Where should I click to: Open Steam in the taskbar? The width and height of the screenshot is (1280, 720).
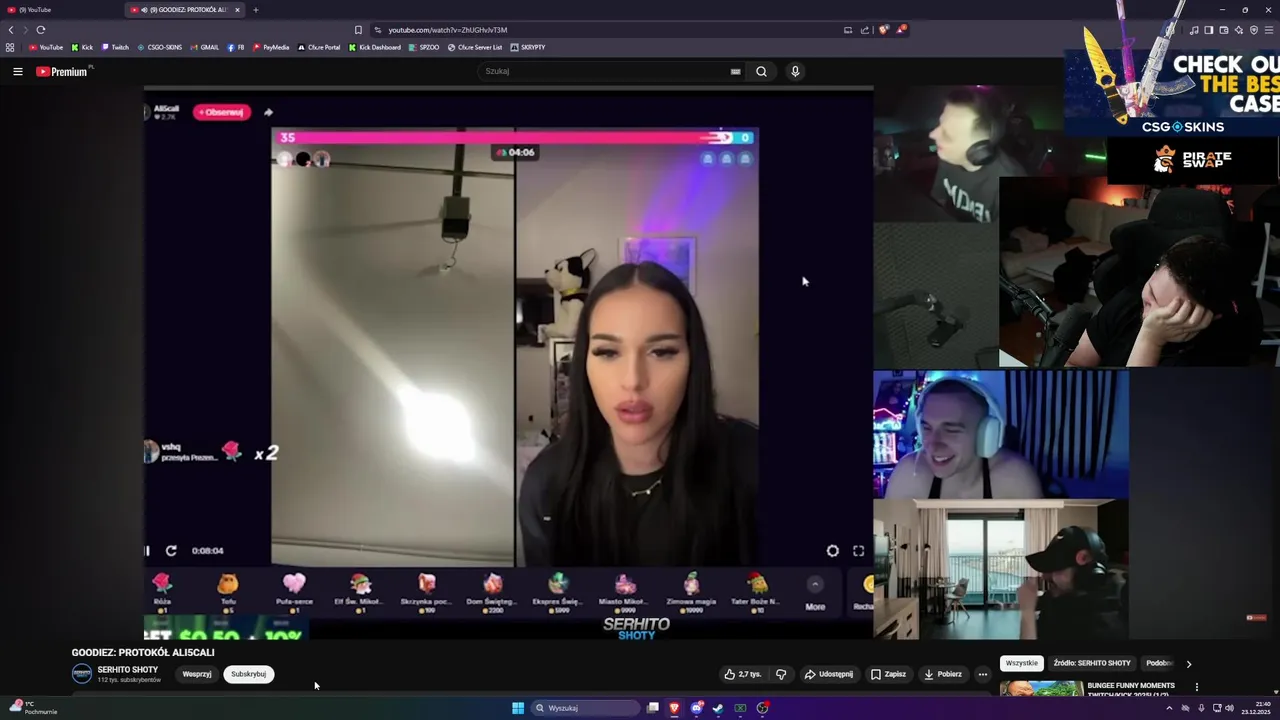coord(718,708)
